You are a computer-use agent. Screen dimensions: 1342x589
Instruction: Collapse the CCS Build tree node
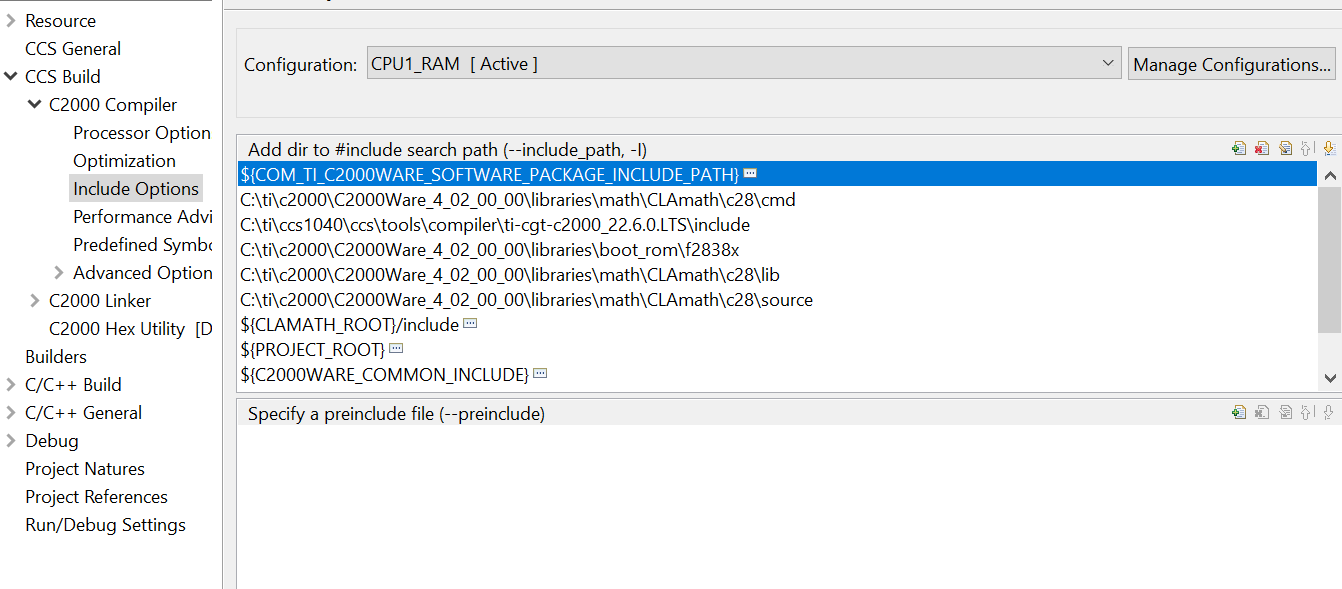tap(10, 76)
